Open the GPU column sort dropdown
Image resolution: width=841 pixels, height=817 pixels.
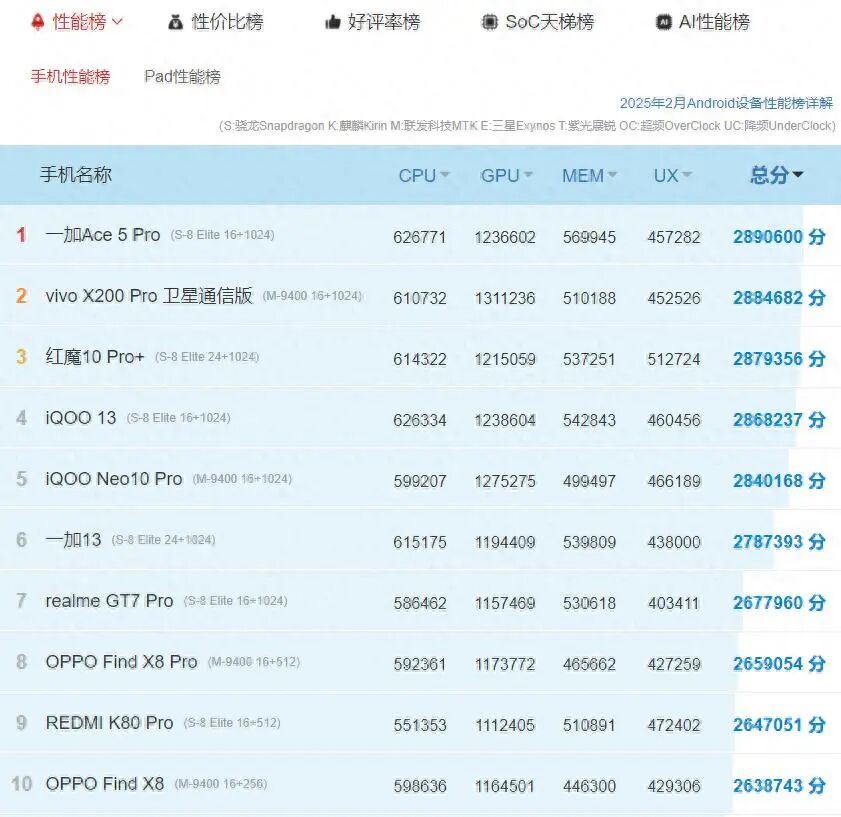click(x=528, y=175)
